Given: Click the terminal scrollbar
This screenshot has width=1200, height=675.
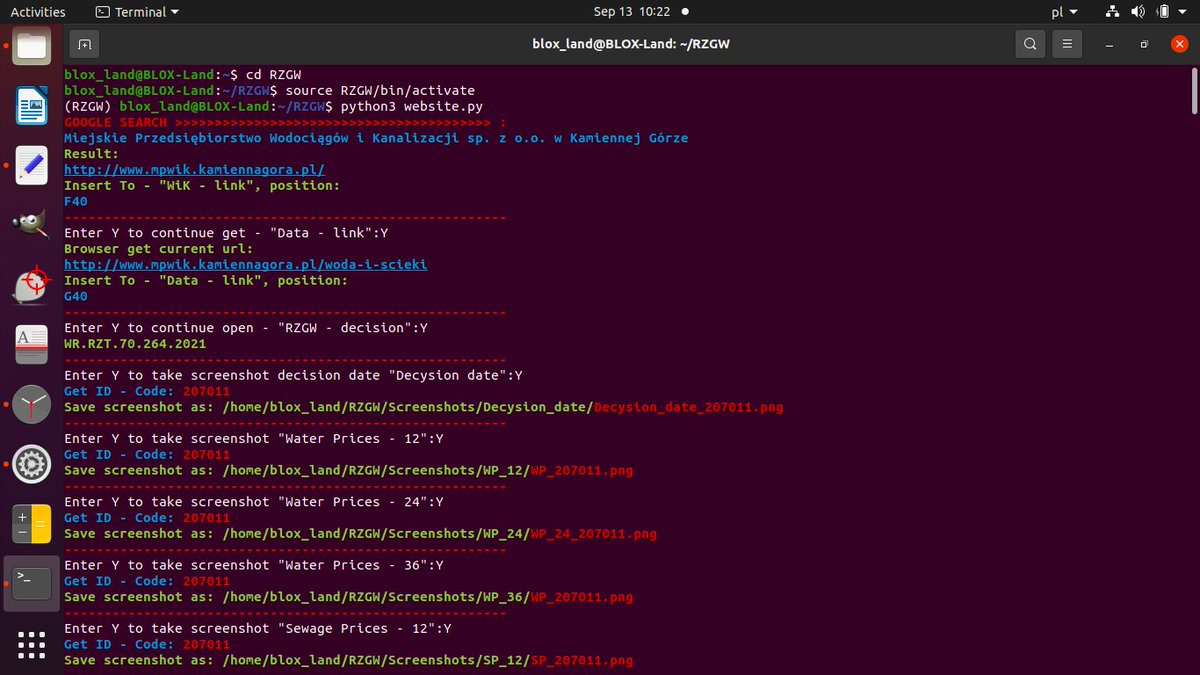Looking at the screenshot, I should 1193,90.
